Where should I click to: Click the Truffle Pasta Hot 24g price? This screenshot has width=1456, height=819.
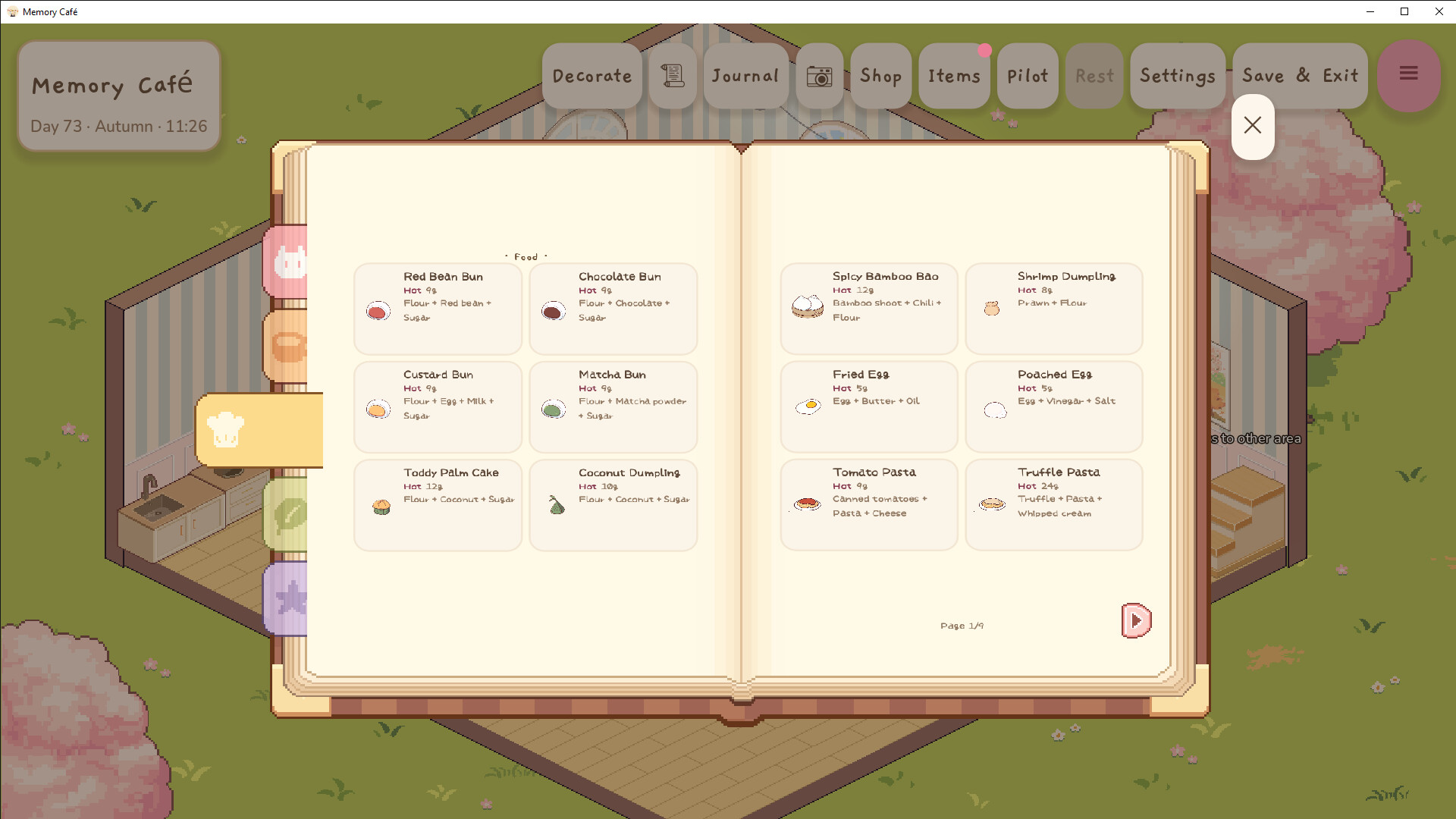1037,486
